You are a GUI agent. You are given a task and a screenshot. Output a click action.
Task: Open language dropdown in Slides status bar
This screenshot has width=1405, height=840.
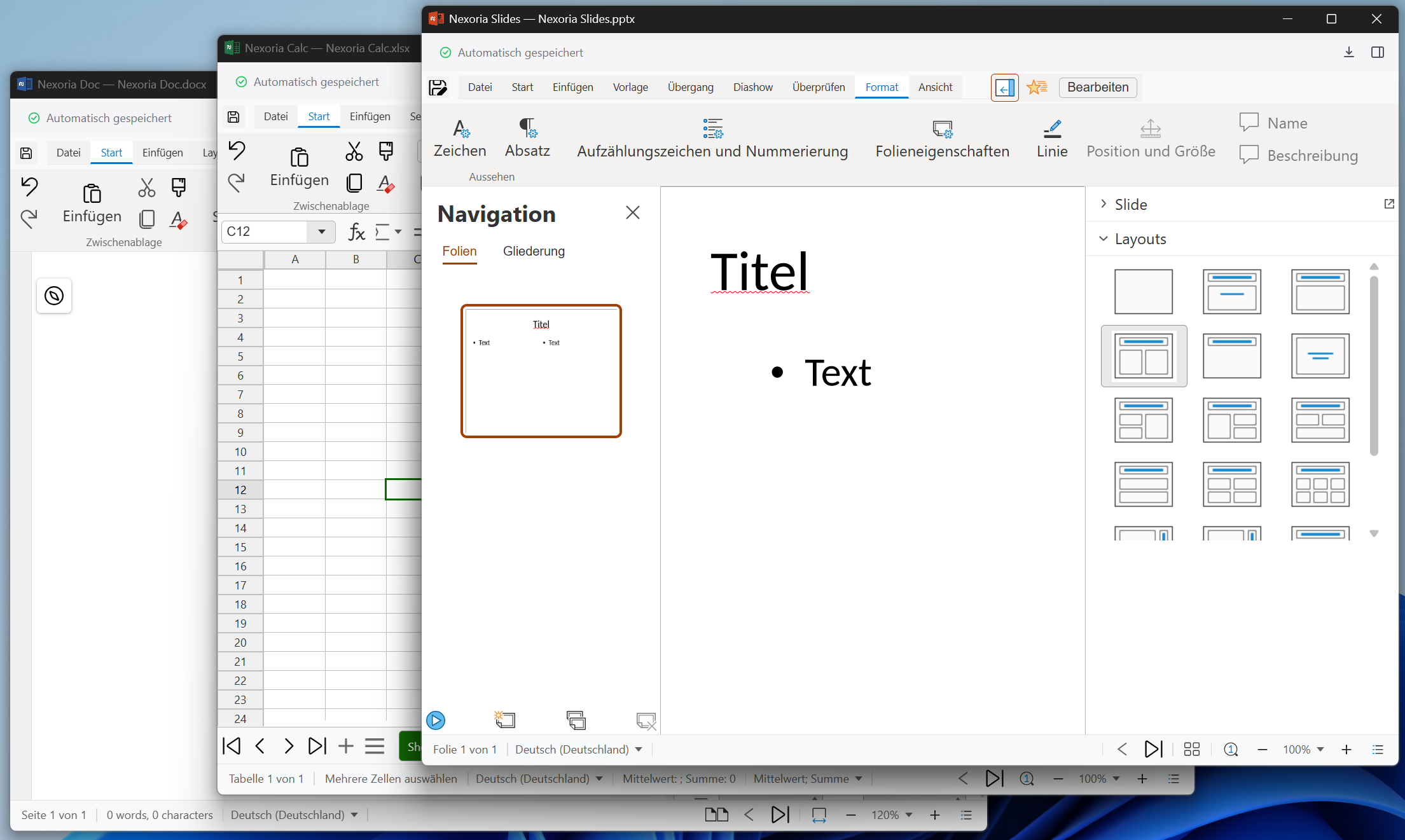[578, 749]
